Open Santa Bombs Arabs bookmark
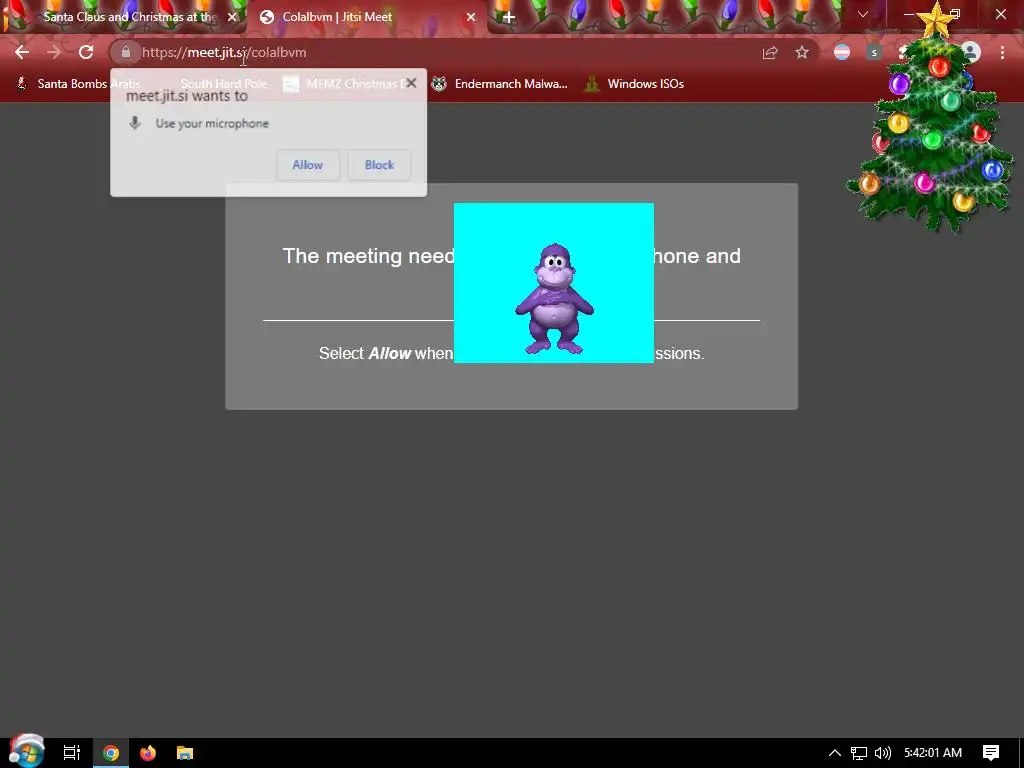The image size is (1024, 768). coord(78,84)
